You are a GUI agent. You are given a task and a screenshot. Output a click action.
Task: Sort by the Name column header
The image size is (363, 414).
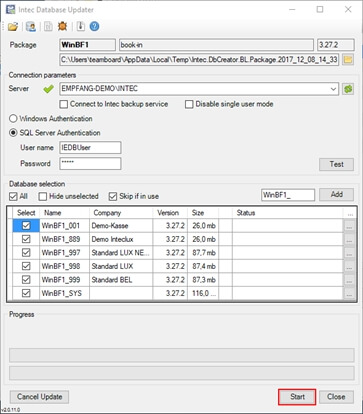(64, 213)
